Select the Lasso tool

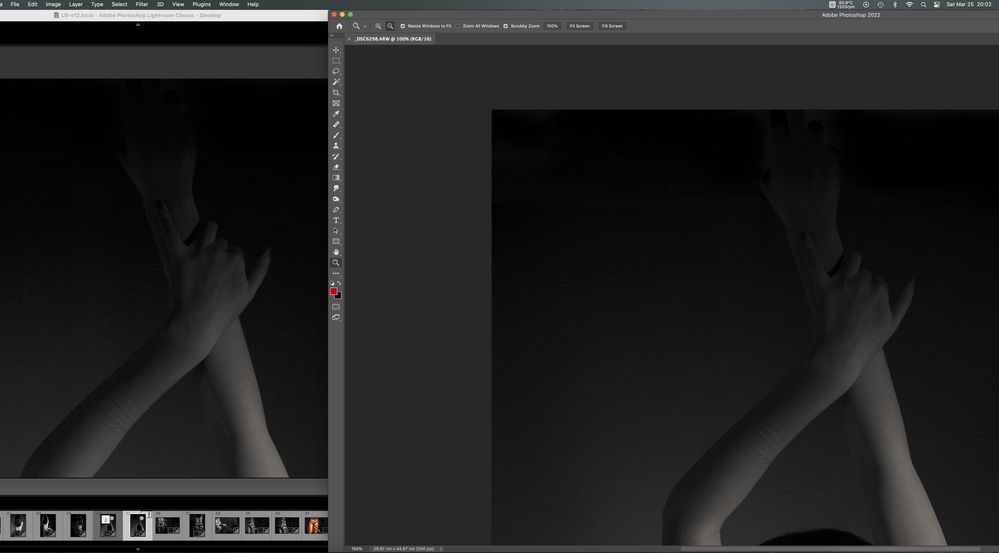point(336,71)
